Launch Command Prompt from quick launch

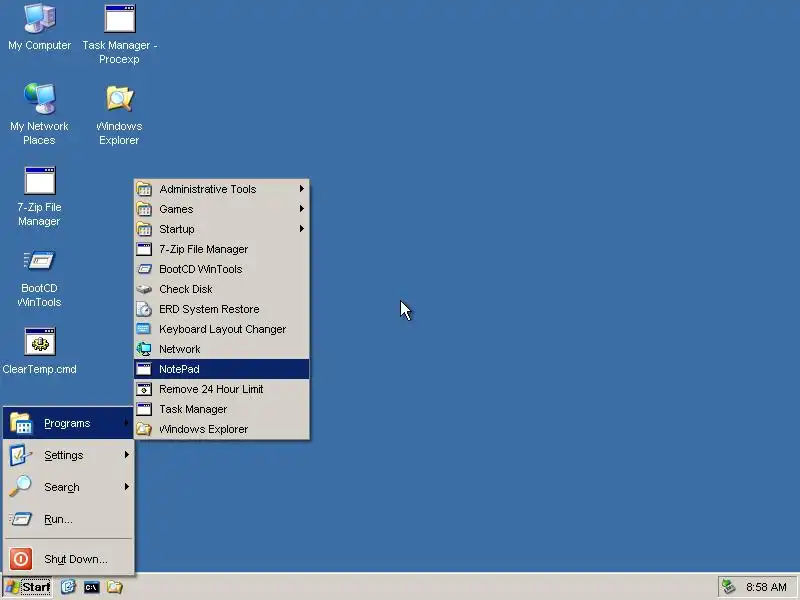(91, 587)
